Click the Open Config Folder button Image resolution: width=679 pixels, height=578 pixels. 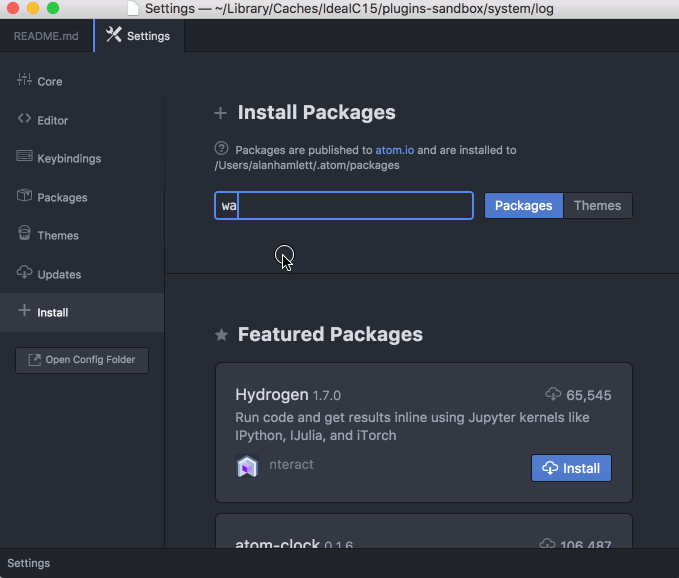(82, 360)
